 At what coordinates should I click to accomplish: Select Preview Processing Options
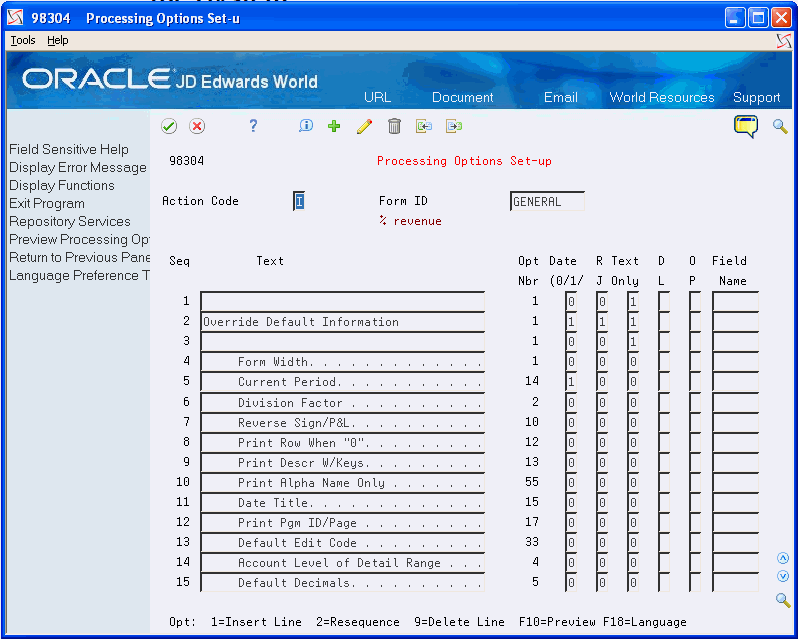(79, 239)
